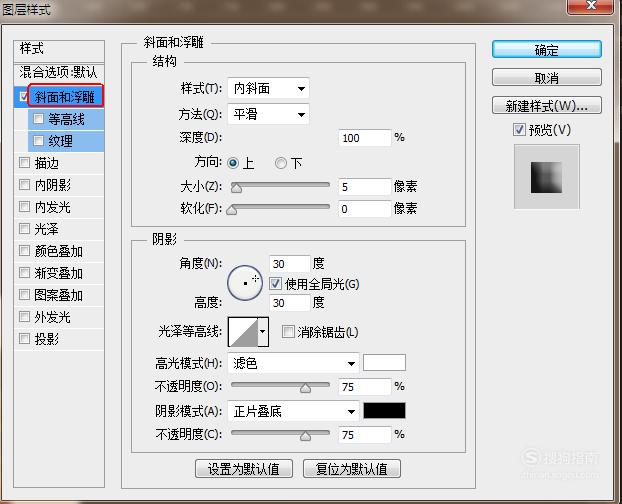622x504 pixels.
Task: Click the 大小 size slider handle
Action: (x=236, y=187)
